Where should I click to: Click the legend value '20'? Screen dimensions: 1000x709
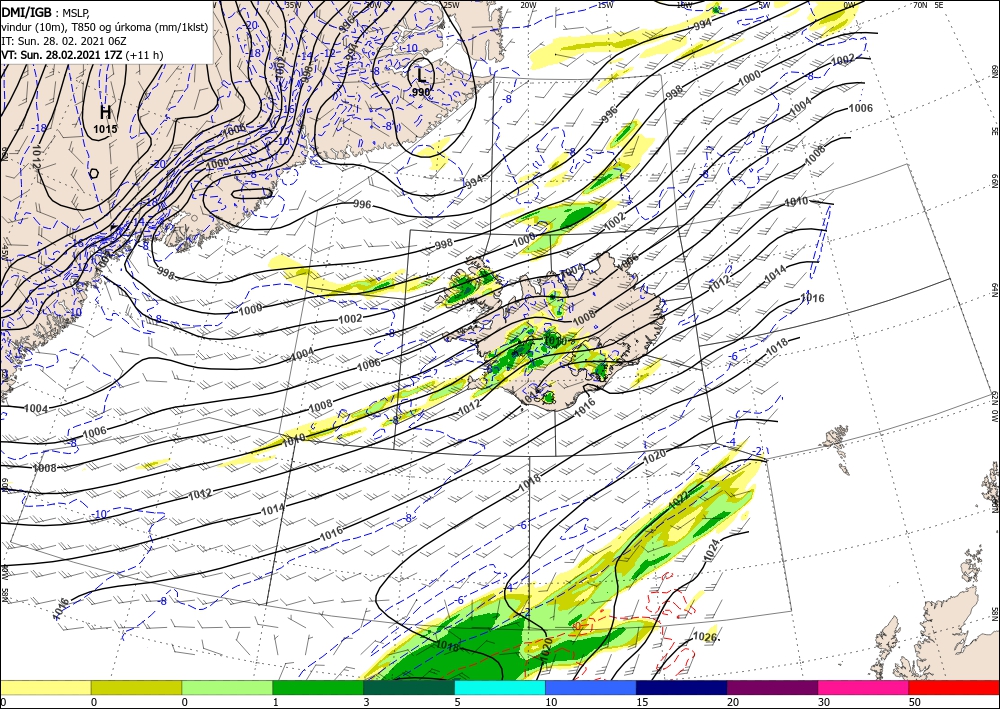tap(733, 702)
